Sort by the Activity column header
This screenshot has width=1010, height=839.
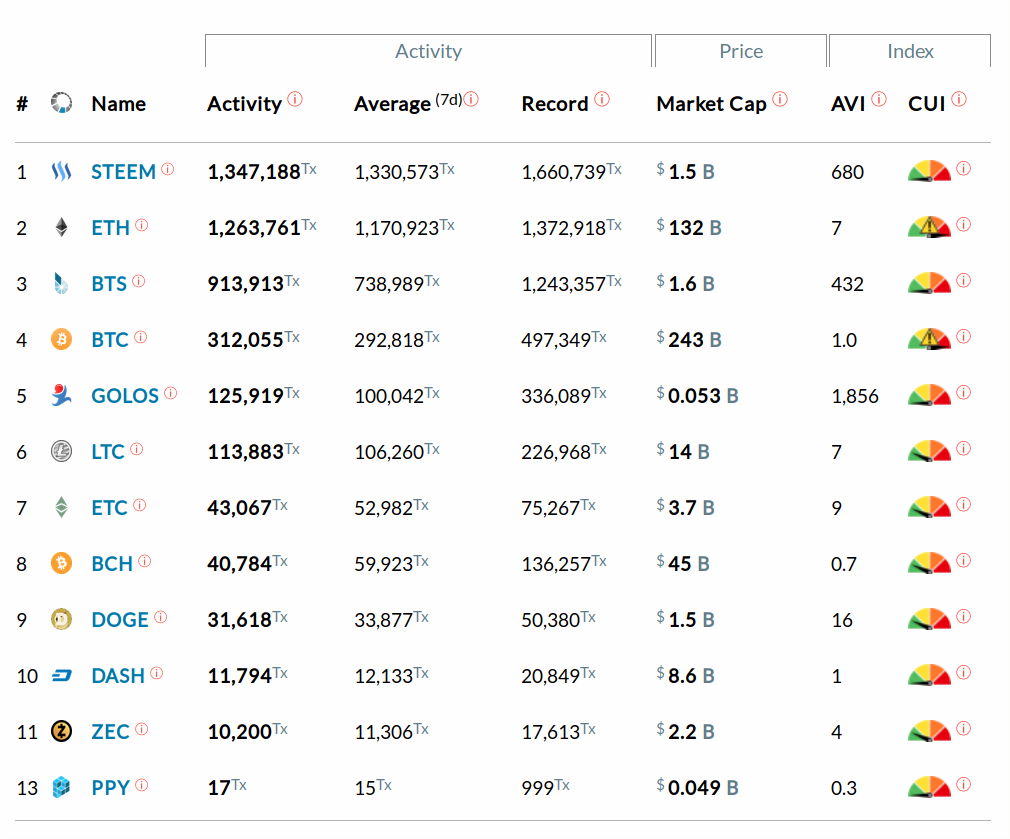point(245,104)
